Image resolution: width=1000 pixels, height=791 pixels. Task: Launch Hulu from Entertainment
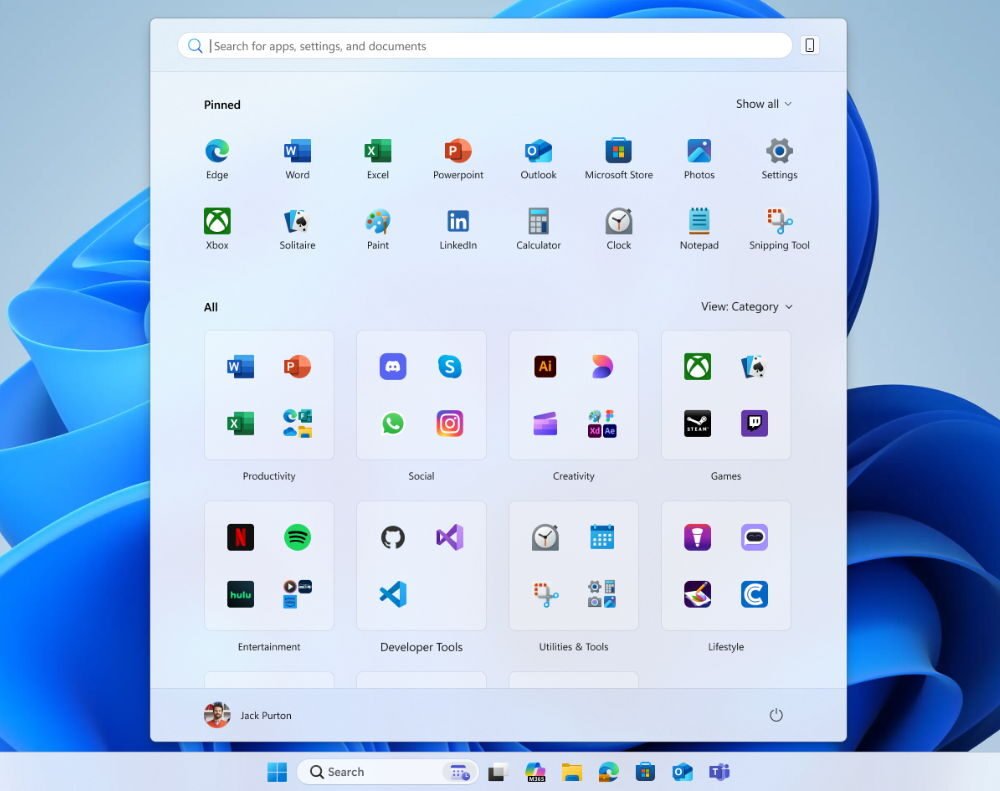pos(240,594)
